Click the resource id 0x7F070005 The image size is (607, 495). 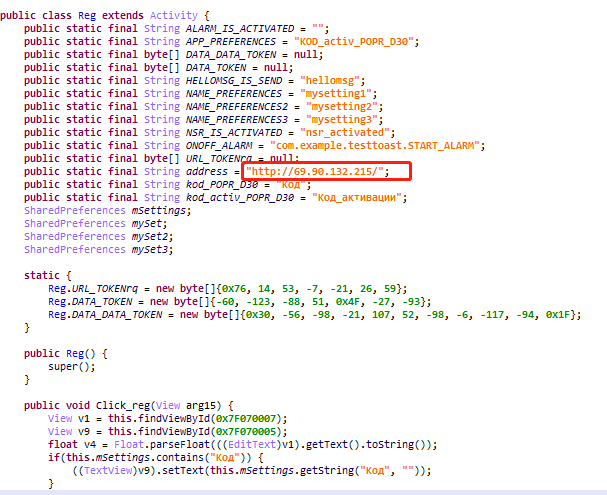pyautogui.click(x=246, y=432)
